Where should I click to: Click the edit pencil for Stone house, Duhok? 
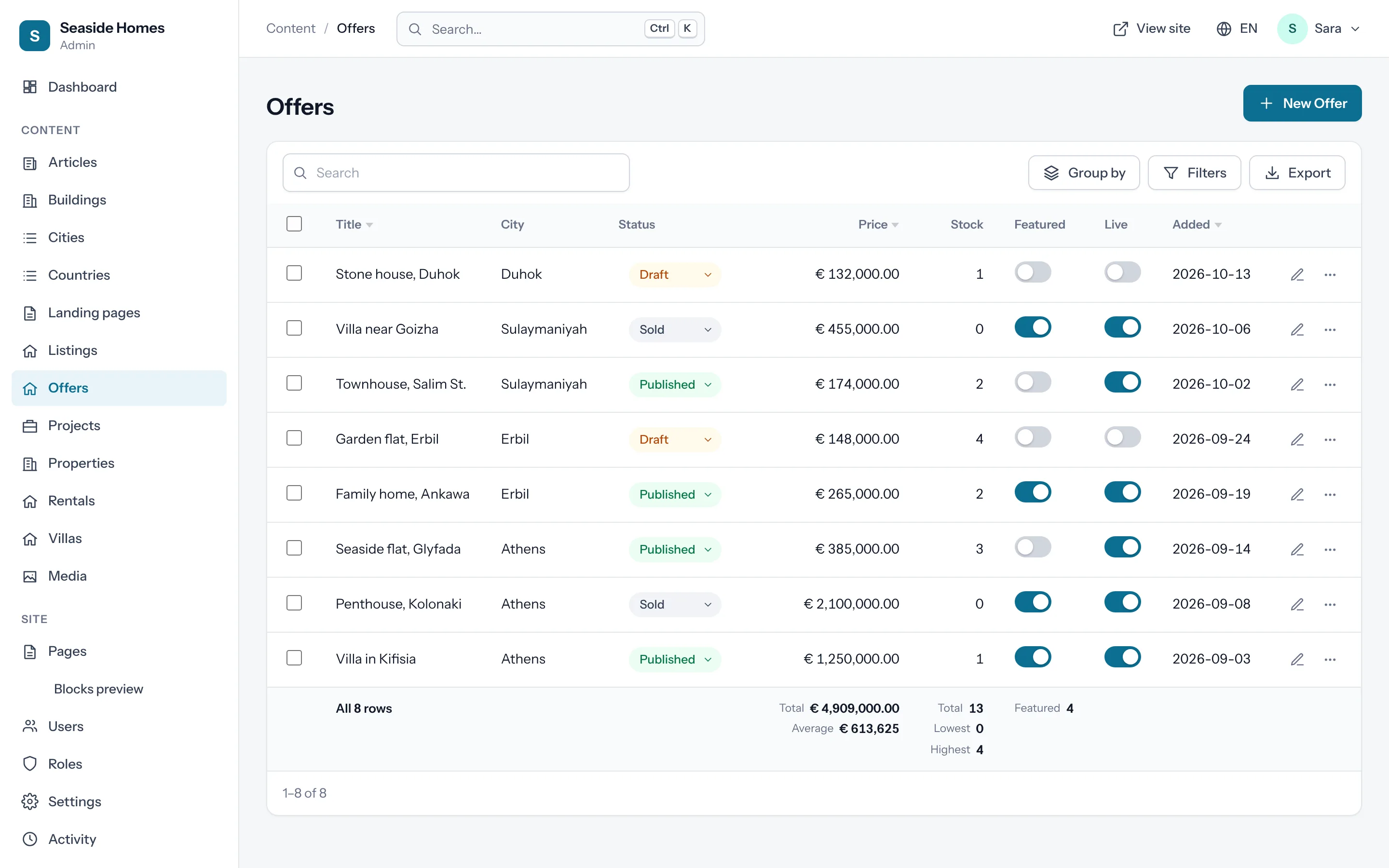pyautogui.click(x=1297, y=274)
